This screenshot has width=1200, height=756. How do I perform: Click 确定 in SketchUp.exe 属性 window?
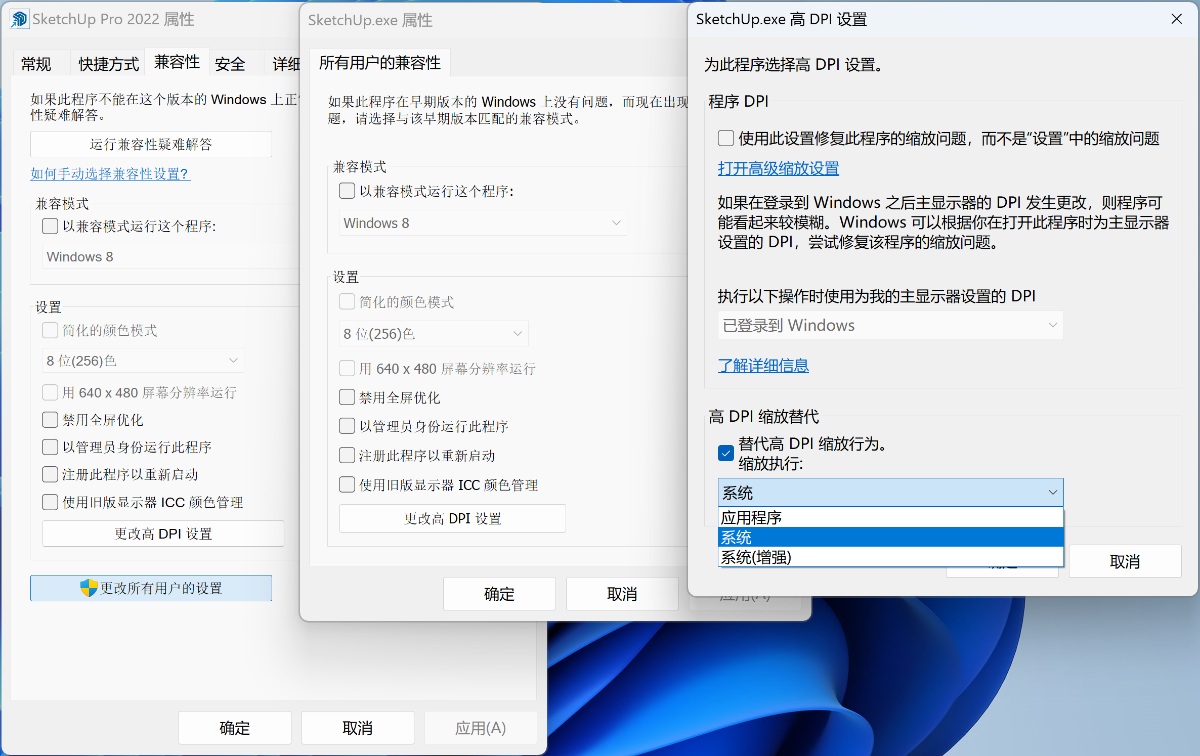coord(499,594)
